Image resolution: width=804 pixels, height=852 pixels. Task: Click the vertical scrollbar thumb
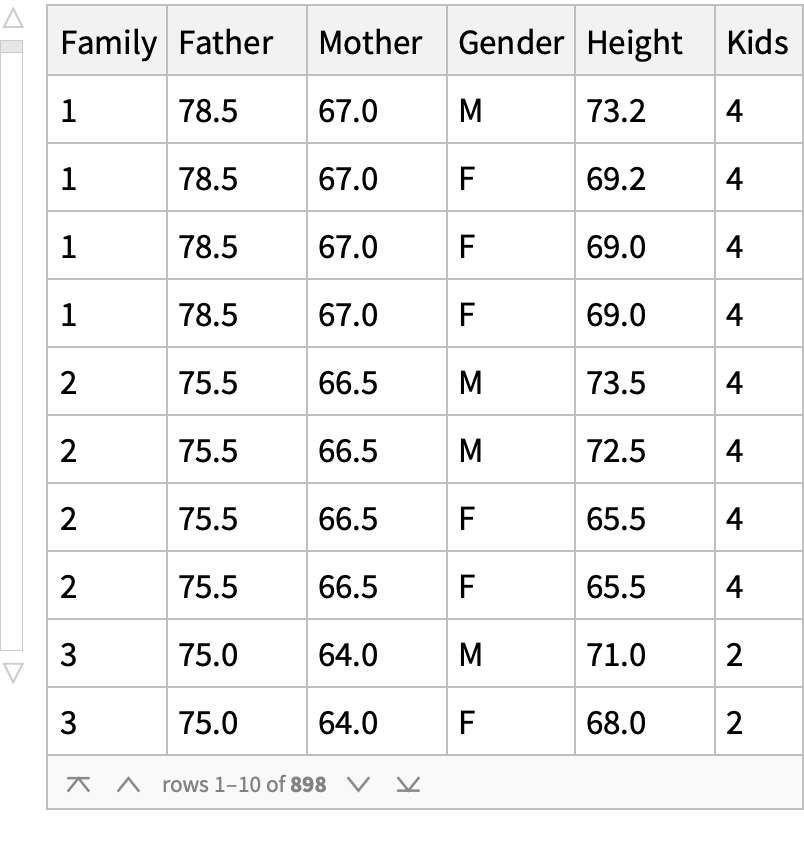(11, 46)
